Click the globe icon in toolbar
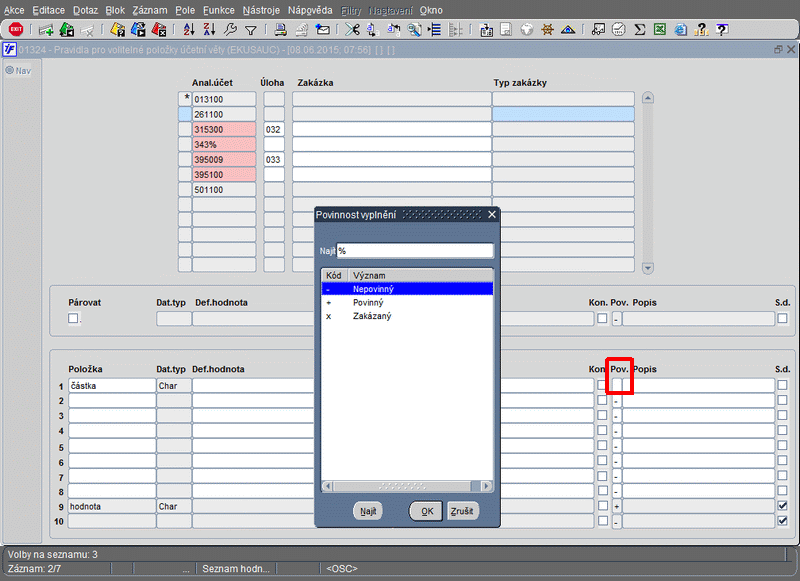Screen dimensions: 800x581 527,30
